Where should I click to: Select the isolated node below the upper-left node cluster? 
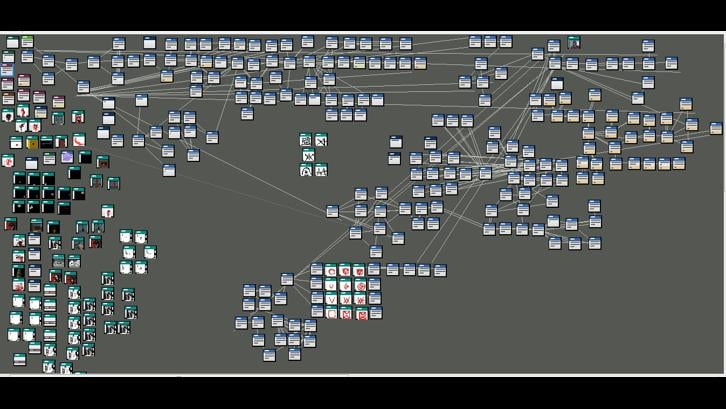169,170
